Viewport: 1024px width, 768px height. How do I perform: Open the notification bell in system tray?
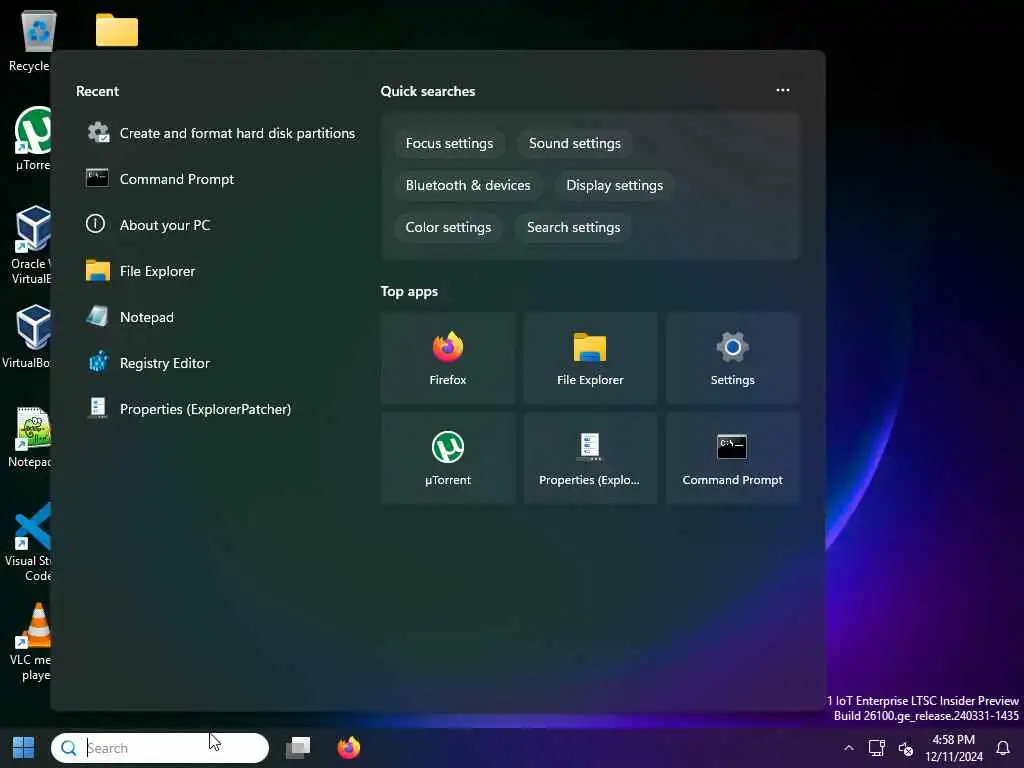tap(1003, 748)
